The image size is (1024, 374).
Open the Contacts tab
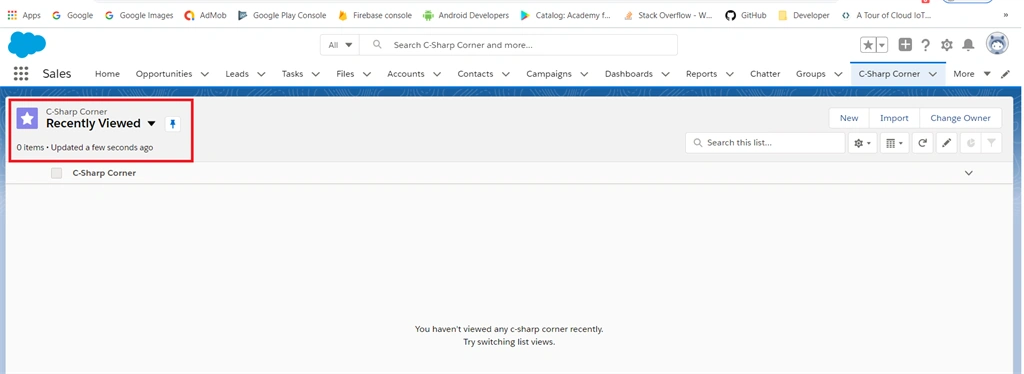coord(475,74)
